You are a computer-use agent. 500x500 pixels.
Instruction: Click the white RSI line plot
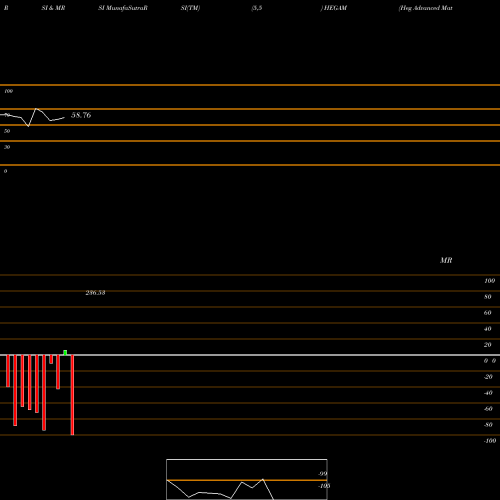point(33,117)
